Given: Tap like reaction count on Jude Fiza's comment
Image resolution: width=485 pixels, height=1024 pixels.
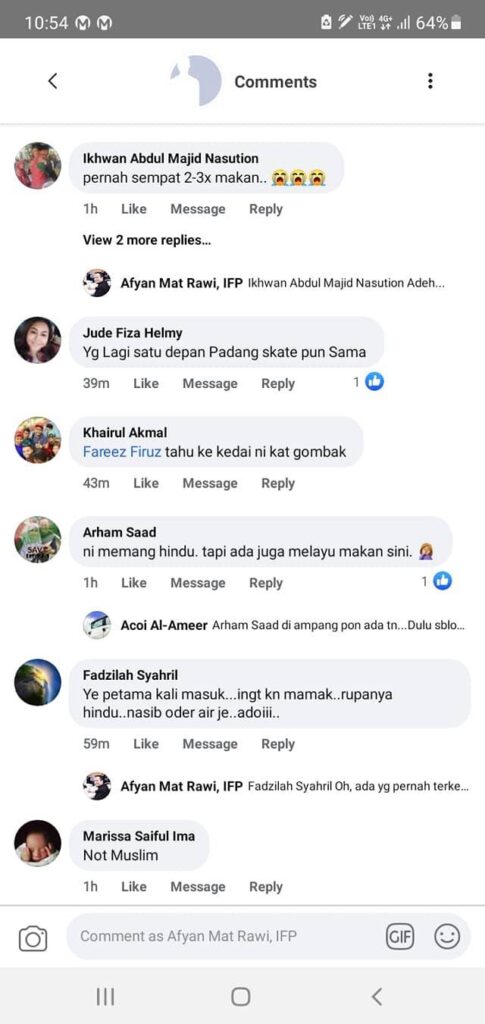Looking at the screenshot, I should coord(369,382).
